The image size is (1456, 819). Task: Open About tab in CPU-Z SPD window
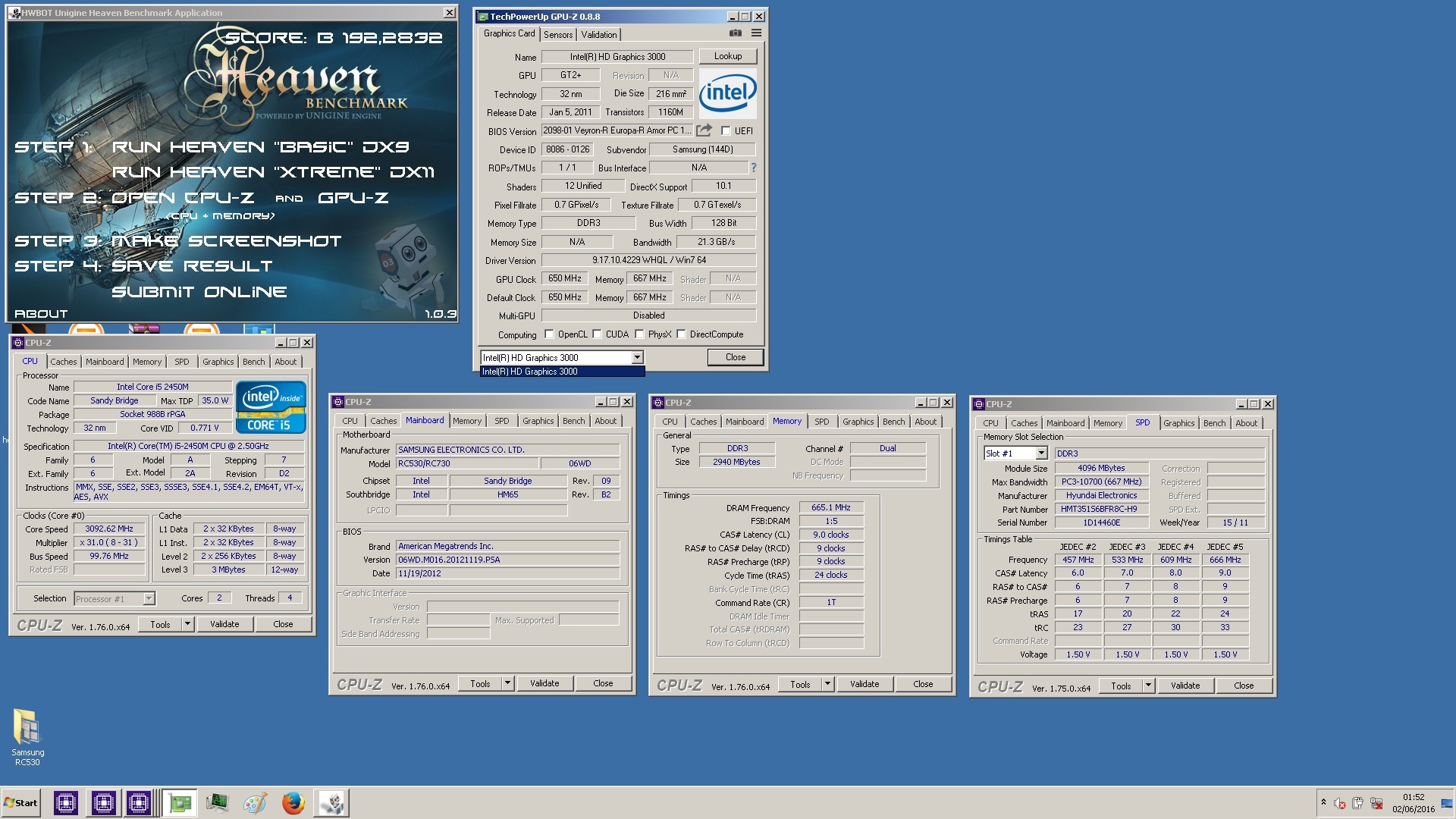(x=1246, y=423)
